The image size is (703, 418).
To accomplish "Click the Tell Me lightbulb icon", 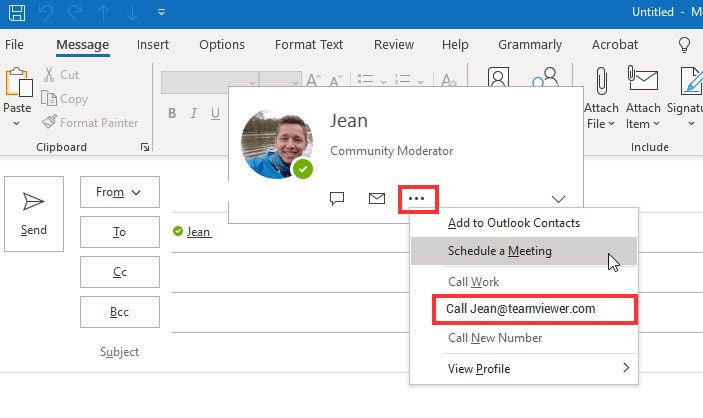I will (684, 44).
